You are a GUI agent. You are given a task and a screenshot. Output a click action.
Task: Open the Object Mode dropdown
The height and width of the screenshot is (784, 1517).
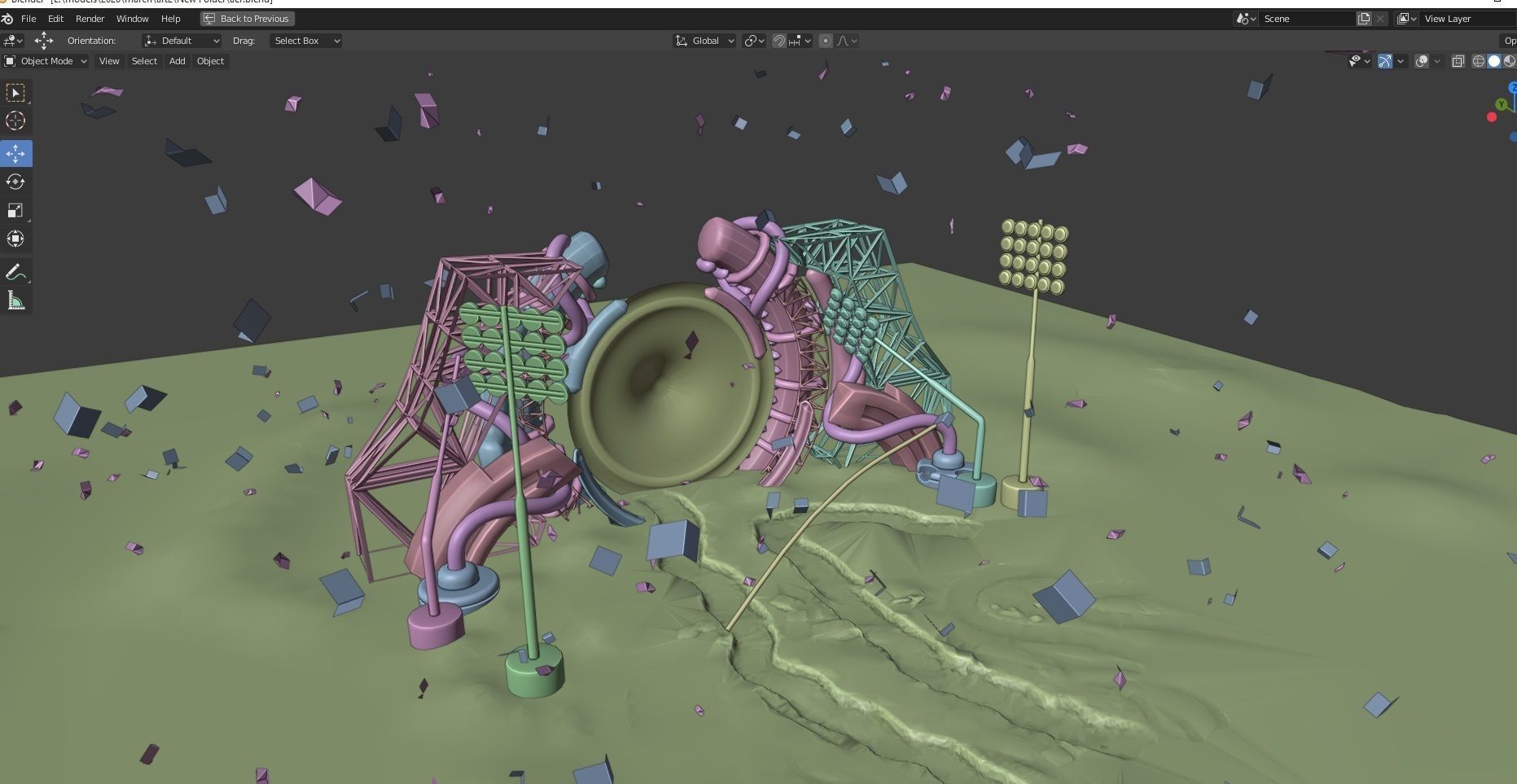[46, 61]
